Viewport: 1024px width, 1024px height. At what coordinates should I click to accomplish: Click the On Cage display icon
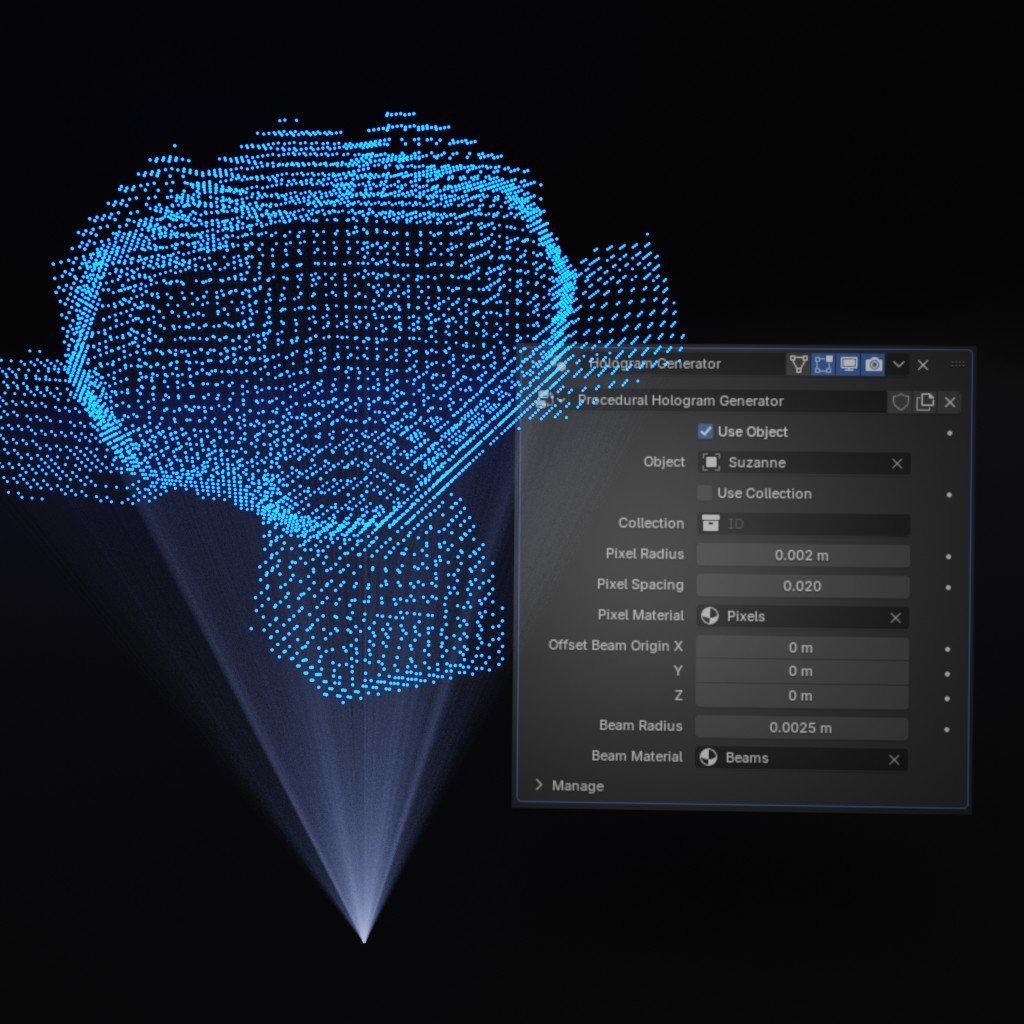[798, 365]
